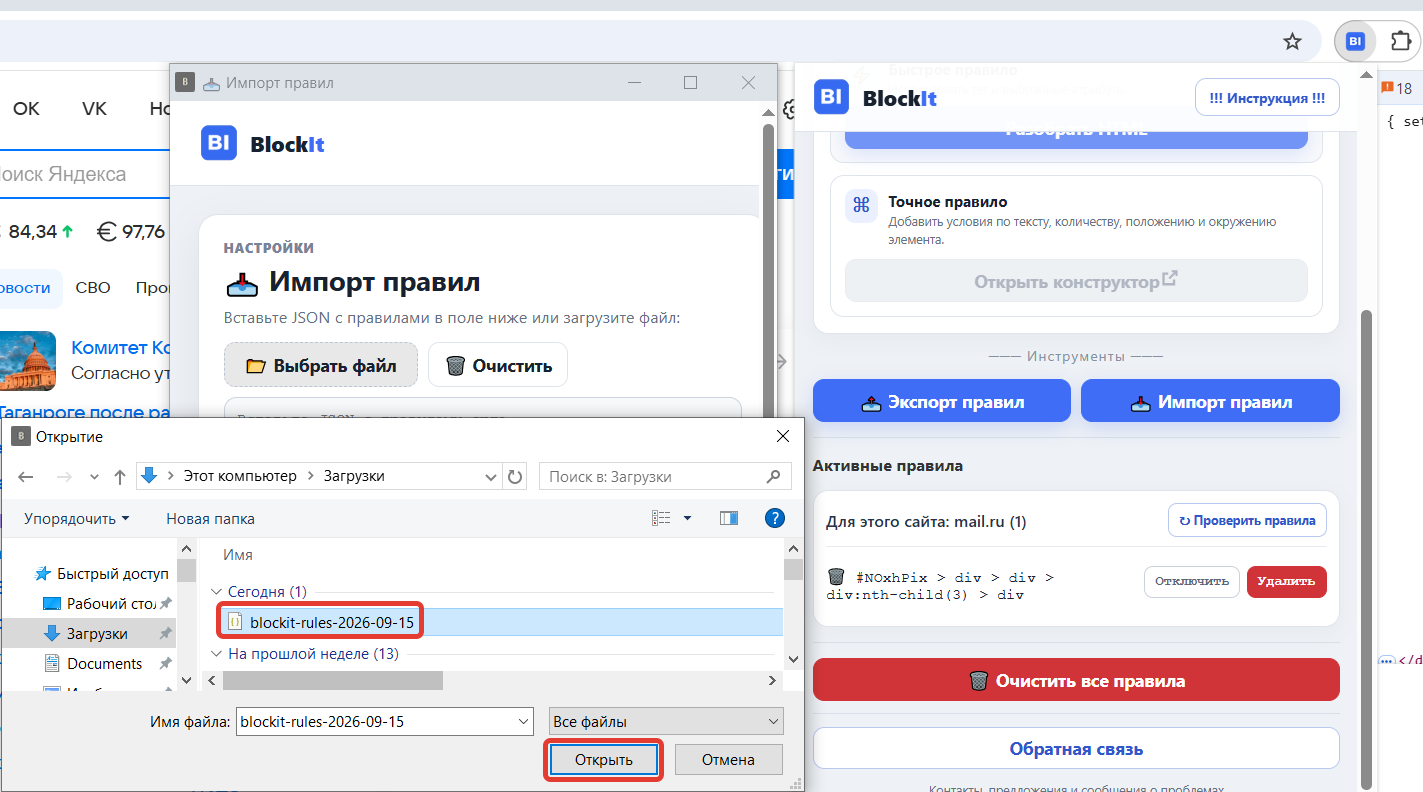Viewport: 1423px width, 792px height.
Task: Go back in the file dialog
Action: click(26, 477)
